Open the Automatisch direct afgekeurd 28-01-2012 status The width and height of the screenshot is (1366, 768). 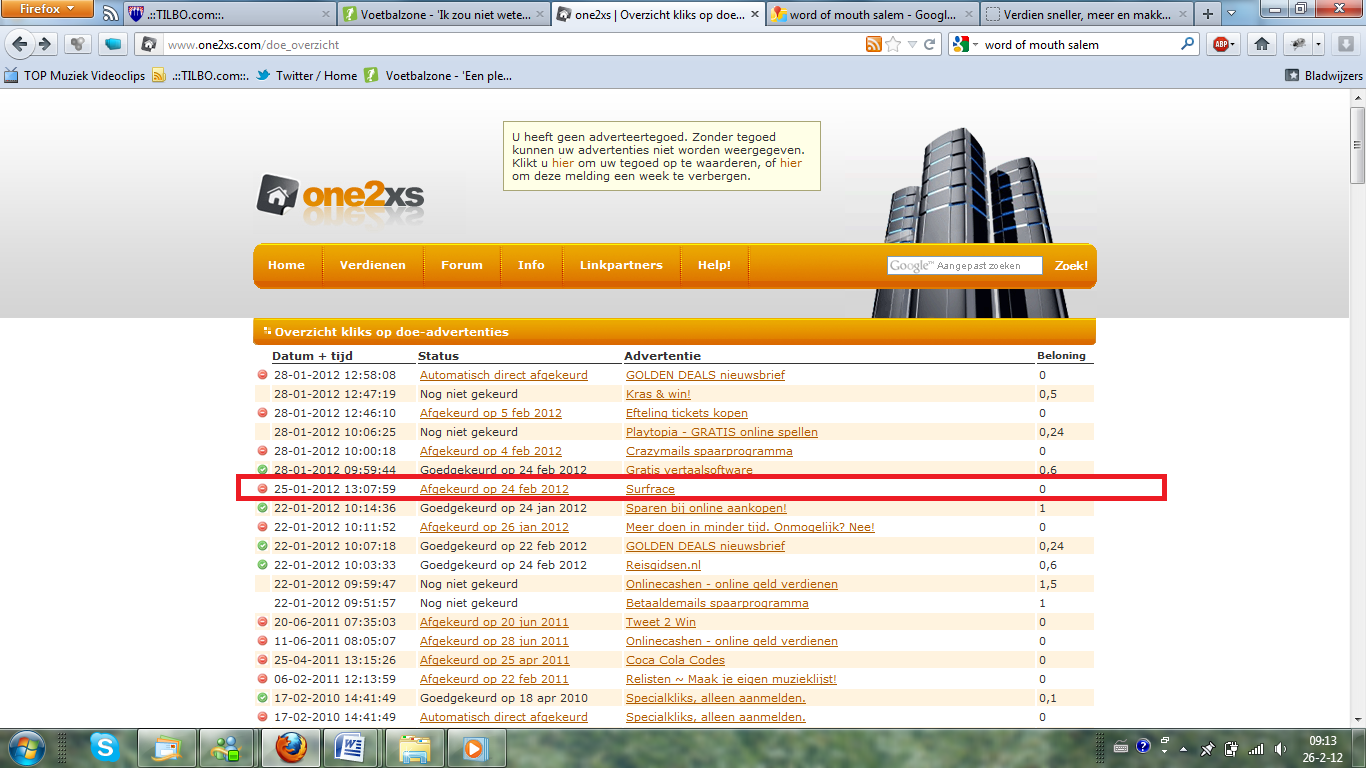[504, 375]
